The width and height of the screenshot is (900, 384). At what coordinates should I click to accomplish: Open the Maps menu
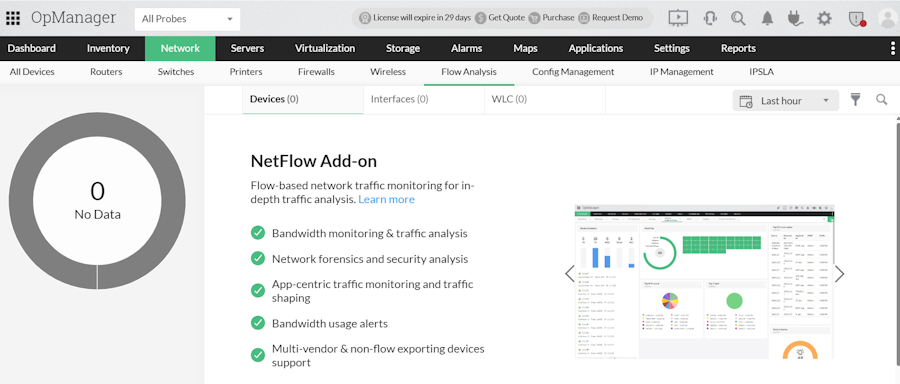(x=525, y=48)
